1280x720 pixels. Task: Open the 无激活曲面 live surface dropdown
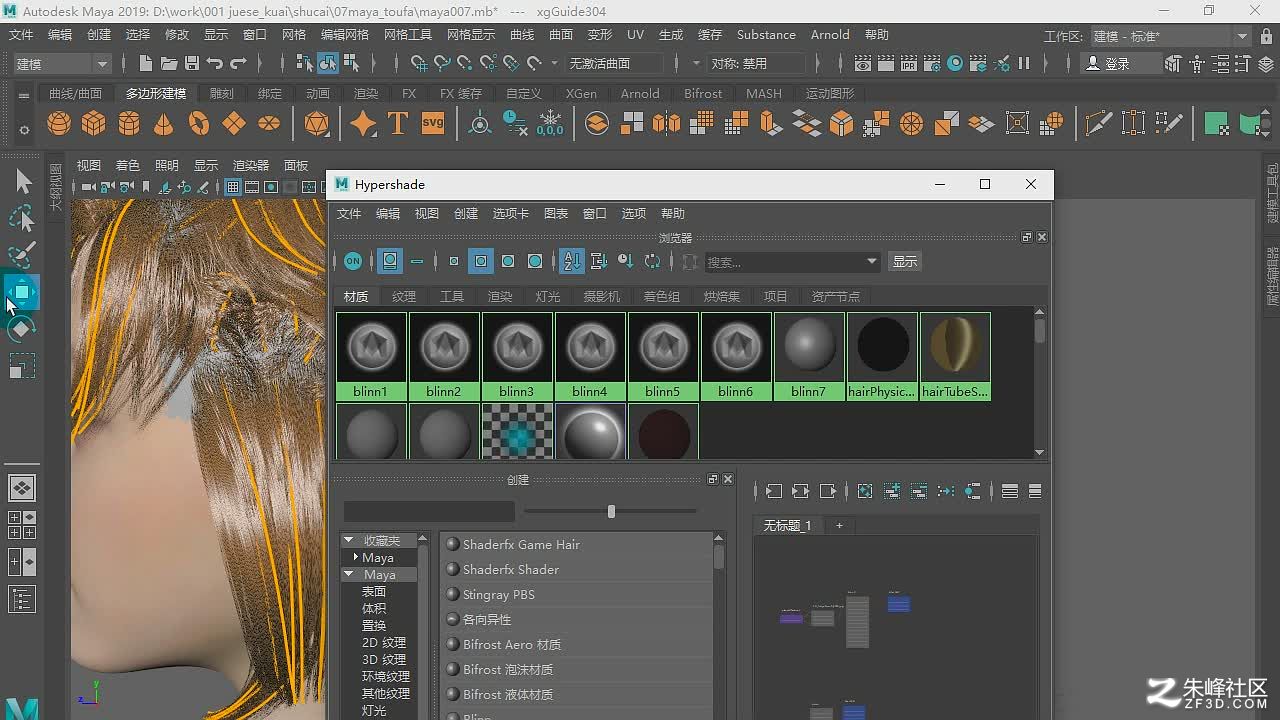[614, 63]
